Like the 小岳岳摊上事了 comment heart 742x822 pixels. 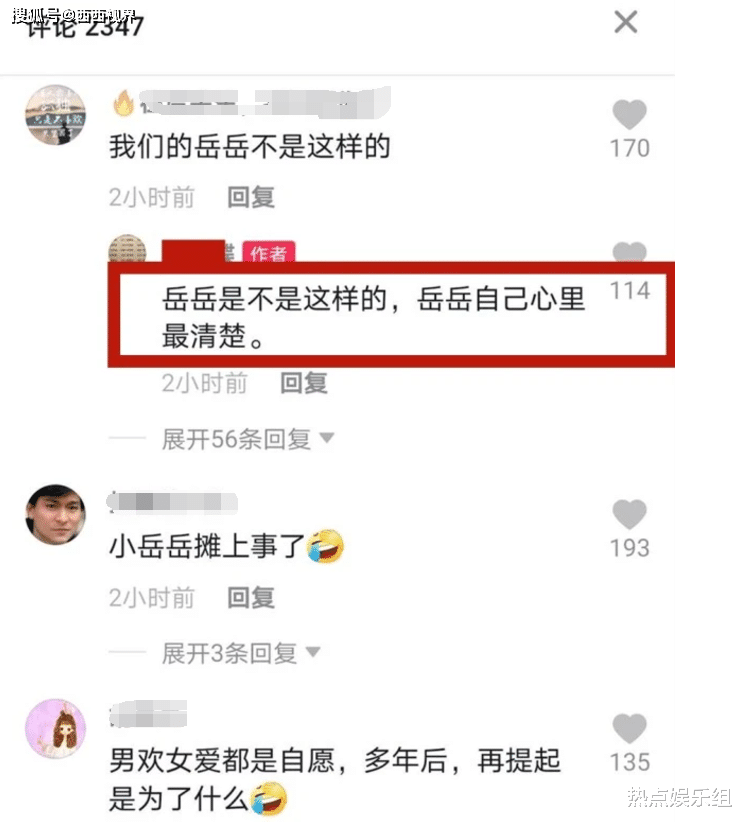(629, 514)
